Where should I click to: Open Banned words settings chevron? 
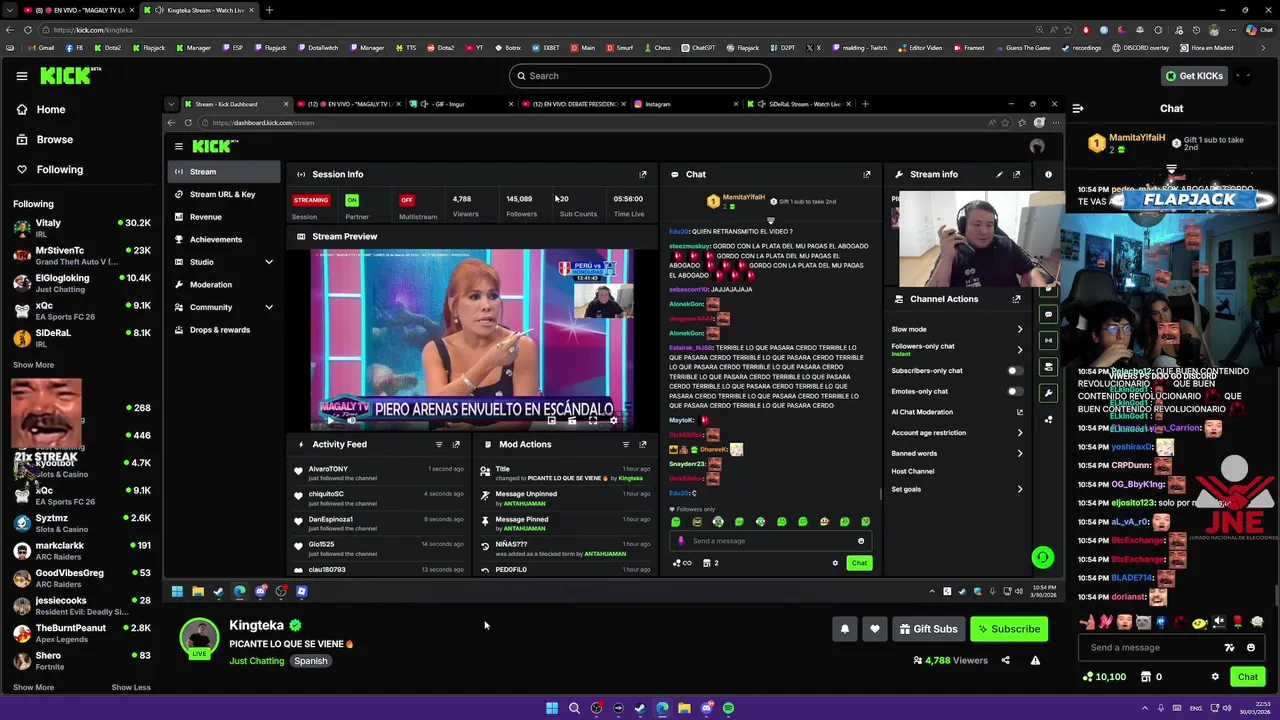[1020, 453]
